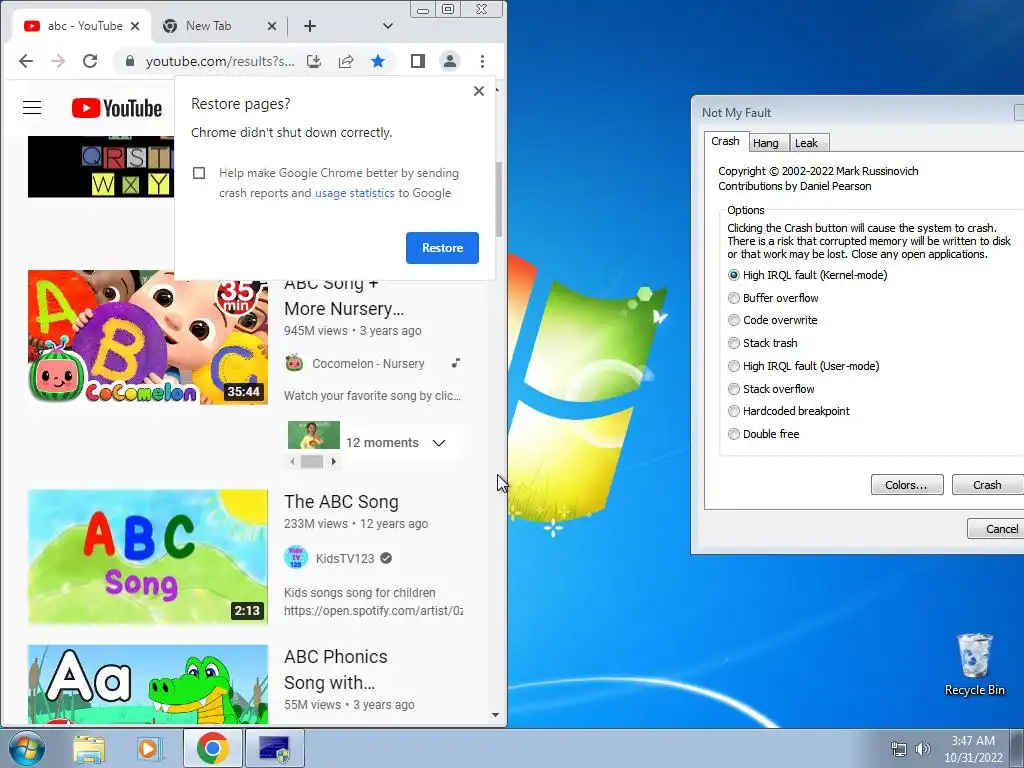Open usage statistics link
This screenshot has width=1024, height=768.
[x=355, y=193]
